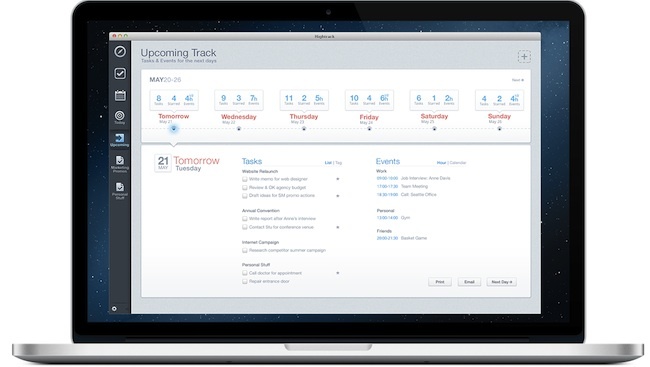Star the Contact Stu for conference venue task
650x367 pixels.
[337, 227]
